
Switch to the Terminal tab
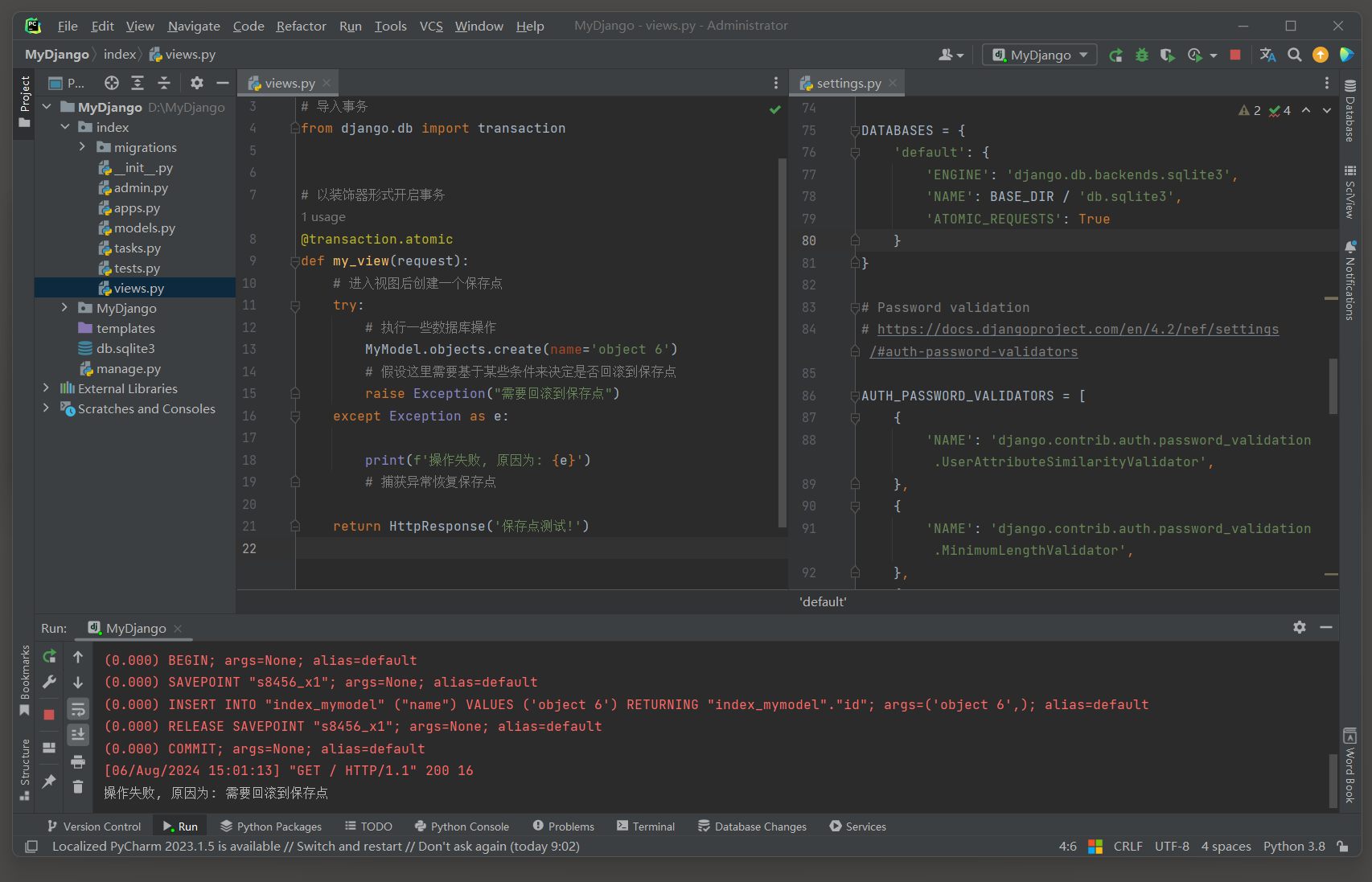[645, 827]
